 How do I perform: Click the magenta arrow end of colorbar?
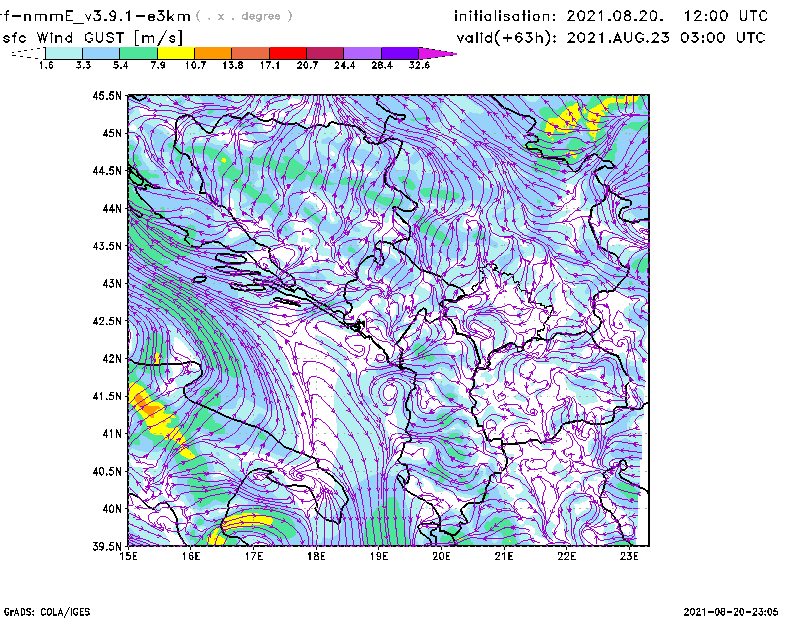pos(437,53)
